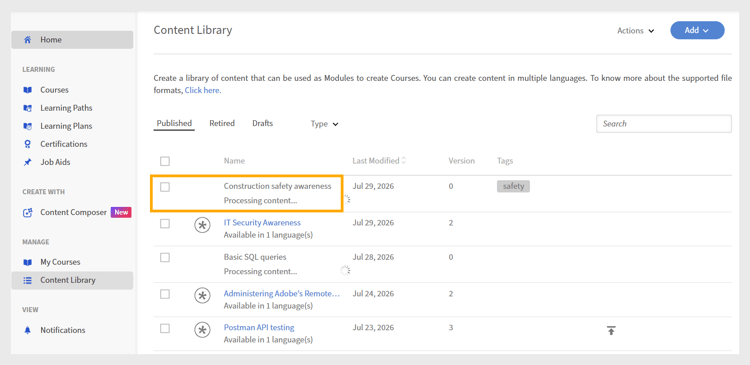Click the asterisk icon beside Administering Adobe's Remote

point(202,297)
